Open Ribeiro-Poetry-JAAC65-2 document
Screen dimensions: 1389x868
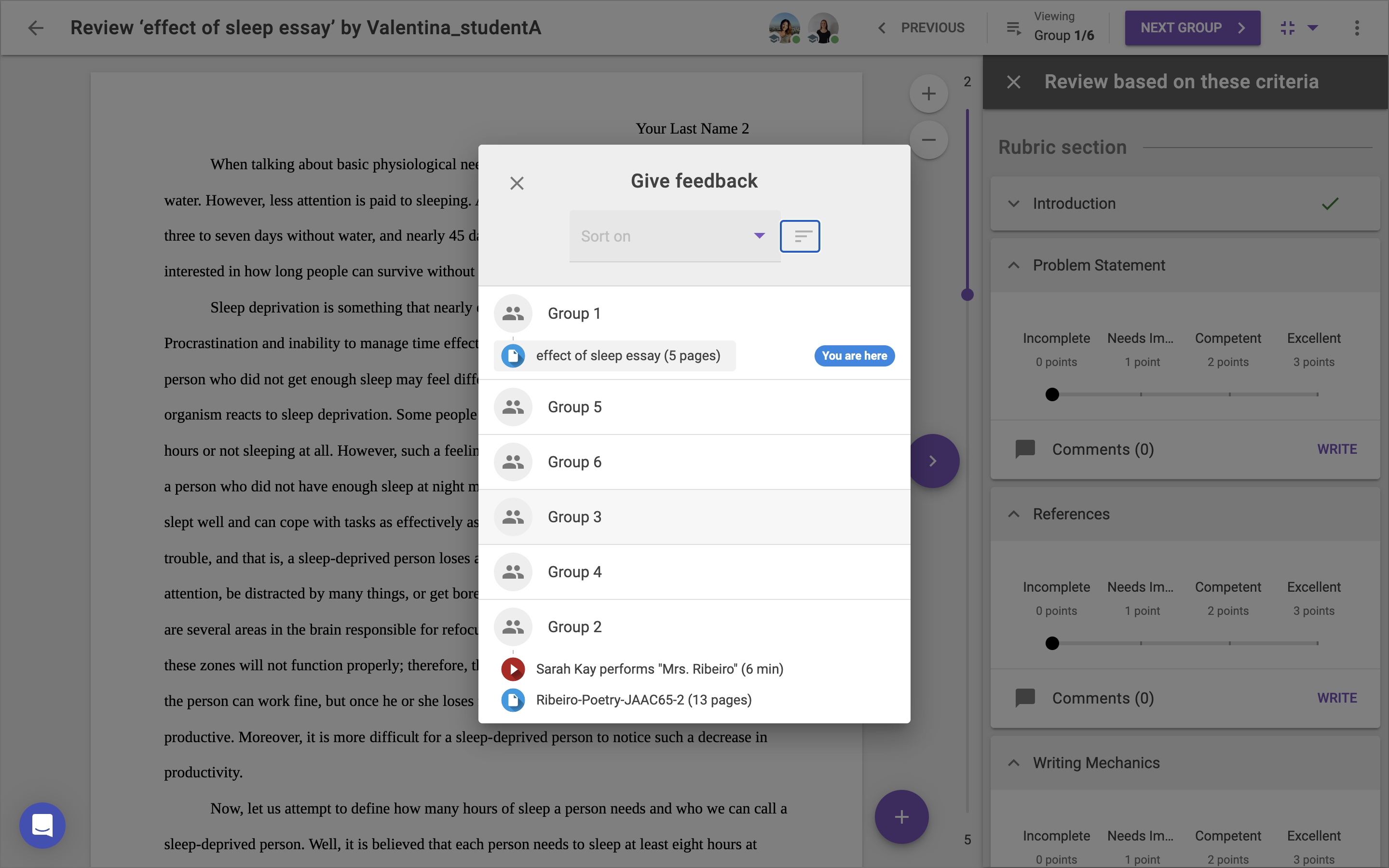(x=627, y=700)
